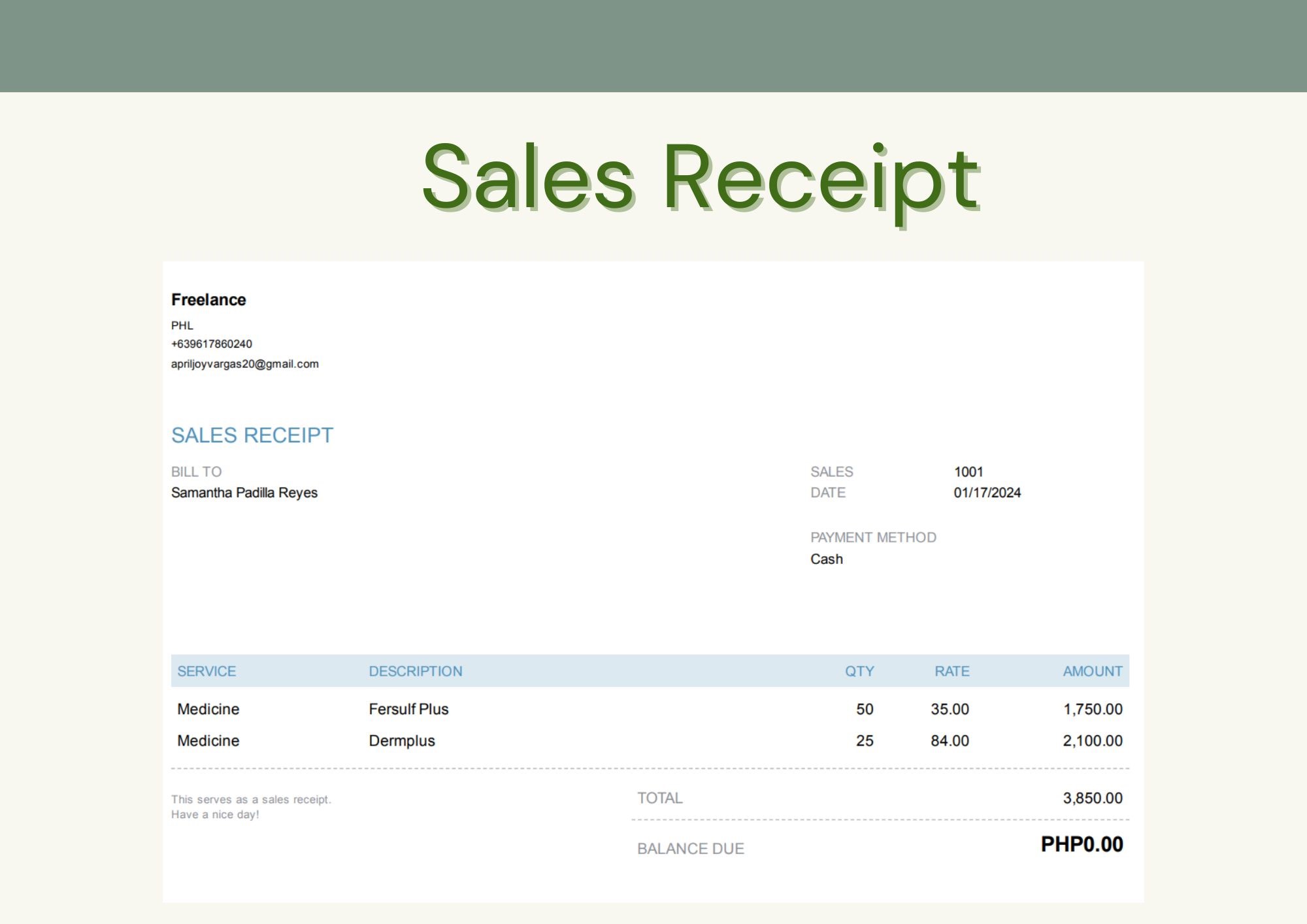Click the PHP0.00 balance due

point(1082,844)
